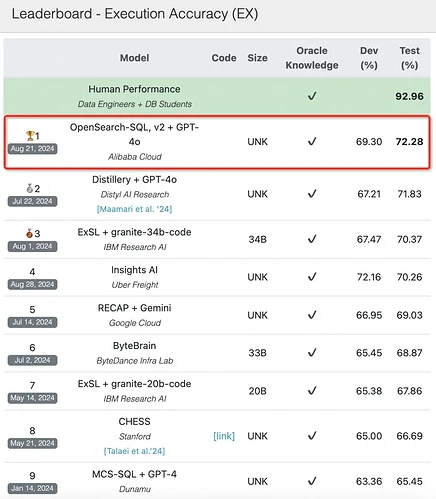Screen dimensions: 436x499
Task: Click the Jul 2, 2024 date badge
Action: click(32, 360)
